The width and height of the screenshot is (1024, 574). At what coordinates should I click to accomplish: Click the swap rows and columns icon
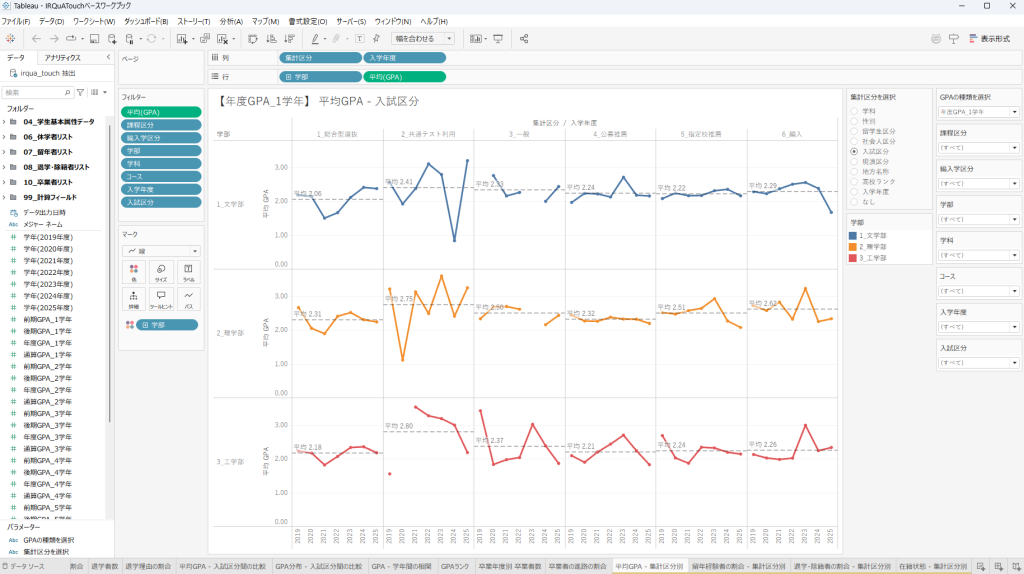point(252,39)
